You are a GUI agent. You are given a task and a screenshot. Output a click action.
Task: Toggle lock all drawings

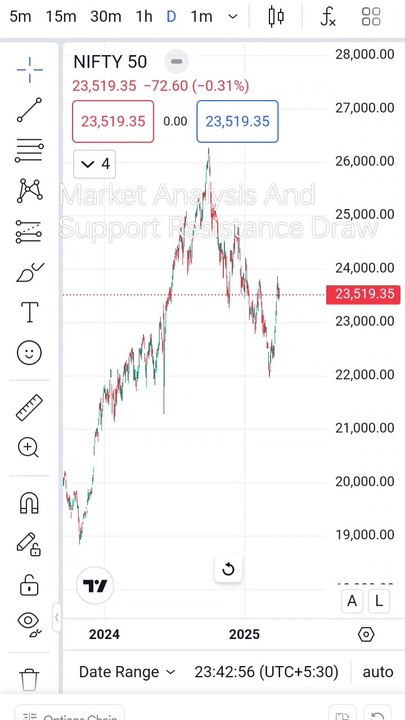point(28,585)
